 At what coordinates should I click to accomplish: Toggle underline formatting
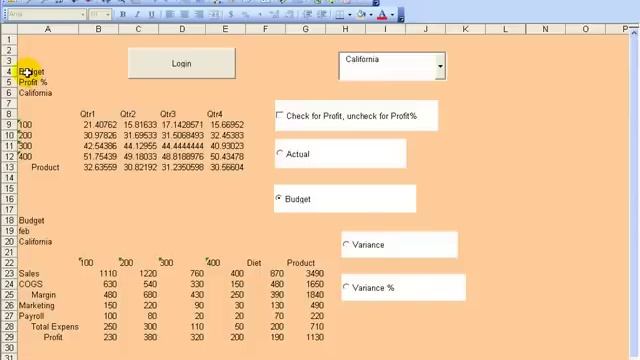coord(151,14)
